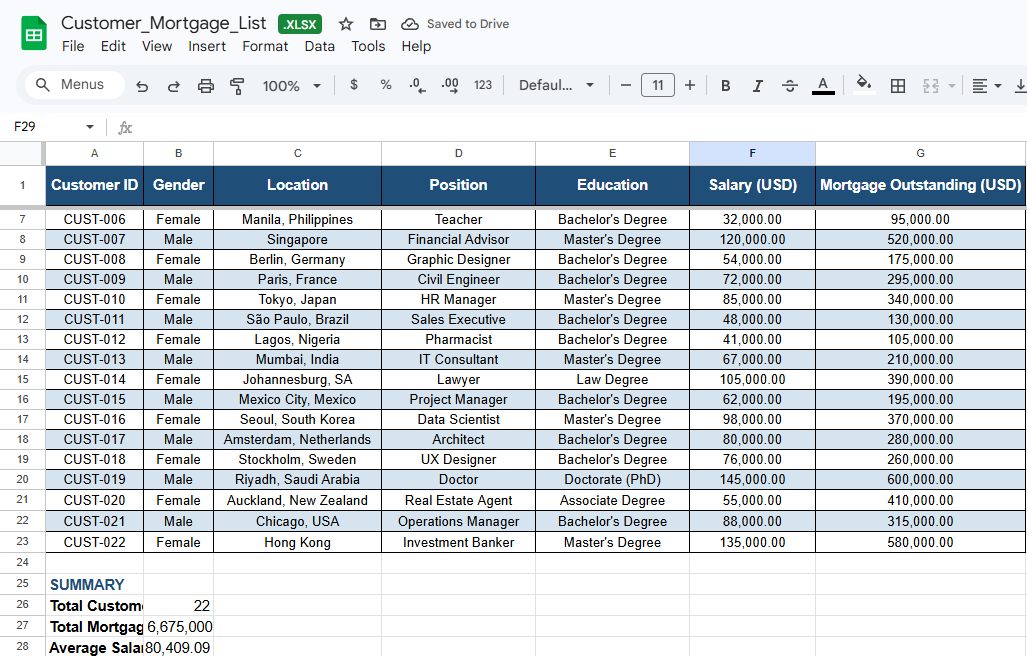
Task: Click the select-all corner box
Action: tap(22, 153)
